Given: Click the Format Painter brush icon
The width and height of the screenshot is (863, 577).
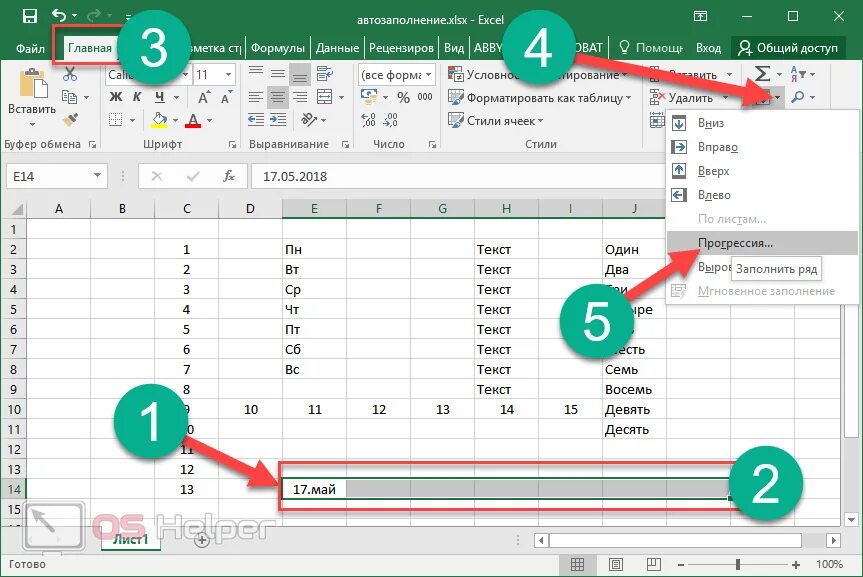Looking at the screenshot, I should (70, 119).
